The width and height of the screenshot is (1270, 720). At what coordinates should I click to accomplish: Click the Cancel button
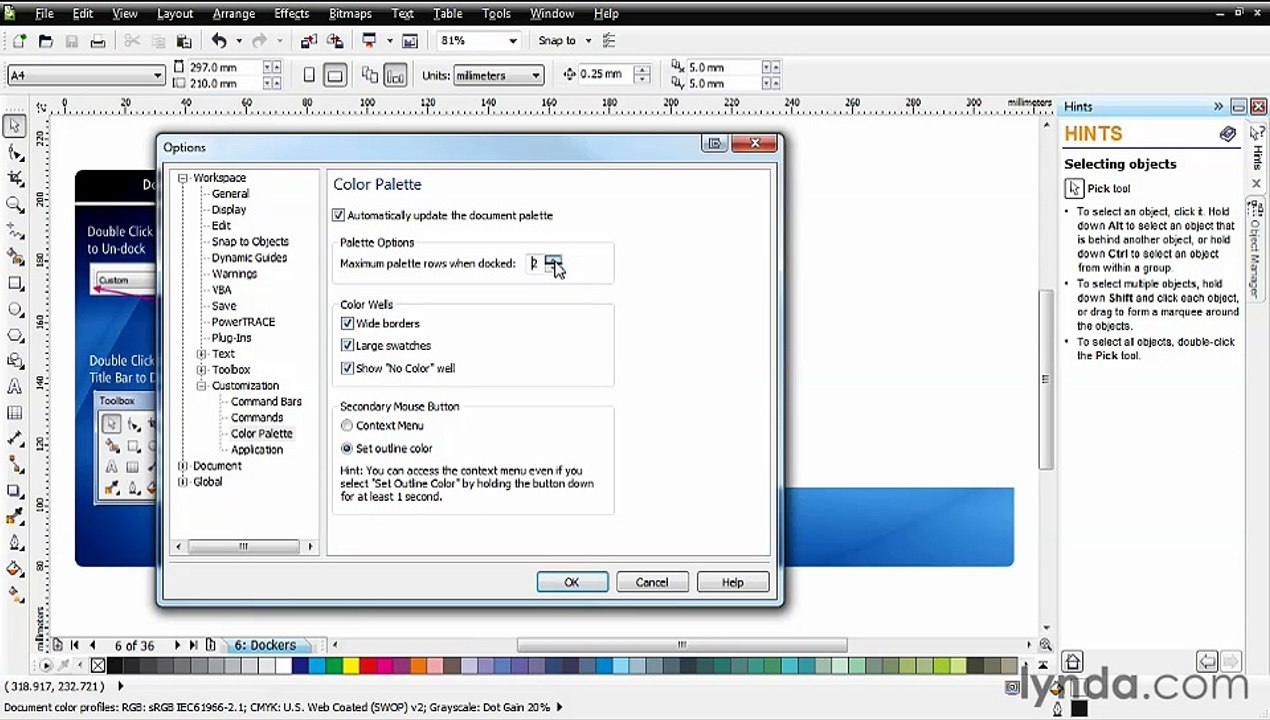coord(651,583)
